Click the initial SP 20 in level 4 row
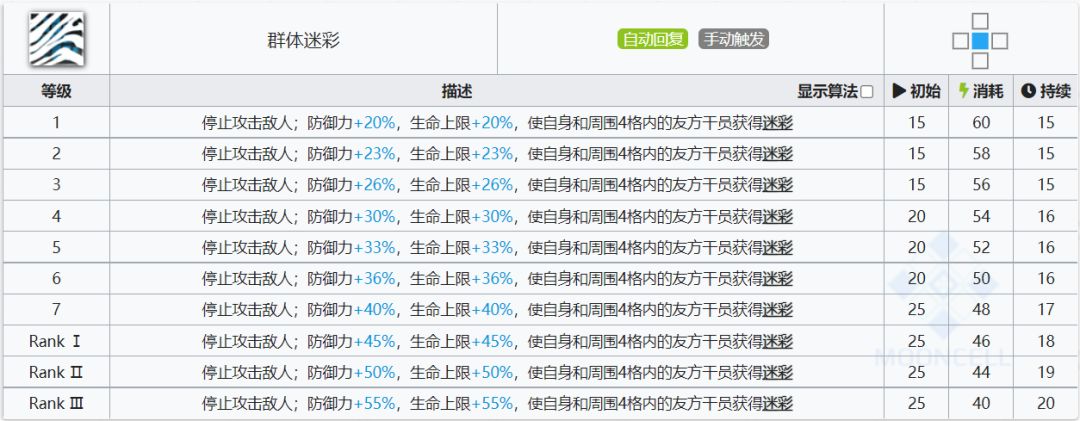Image resolution: width=1080 pixels, height=421 pixels. (917, 217)
